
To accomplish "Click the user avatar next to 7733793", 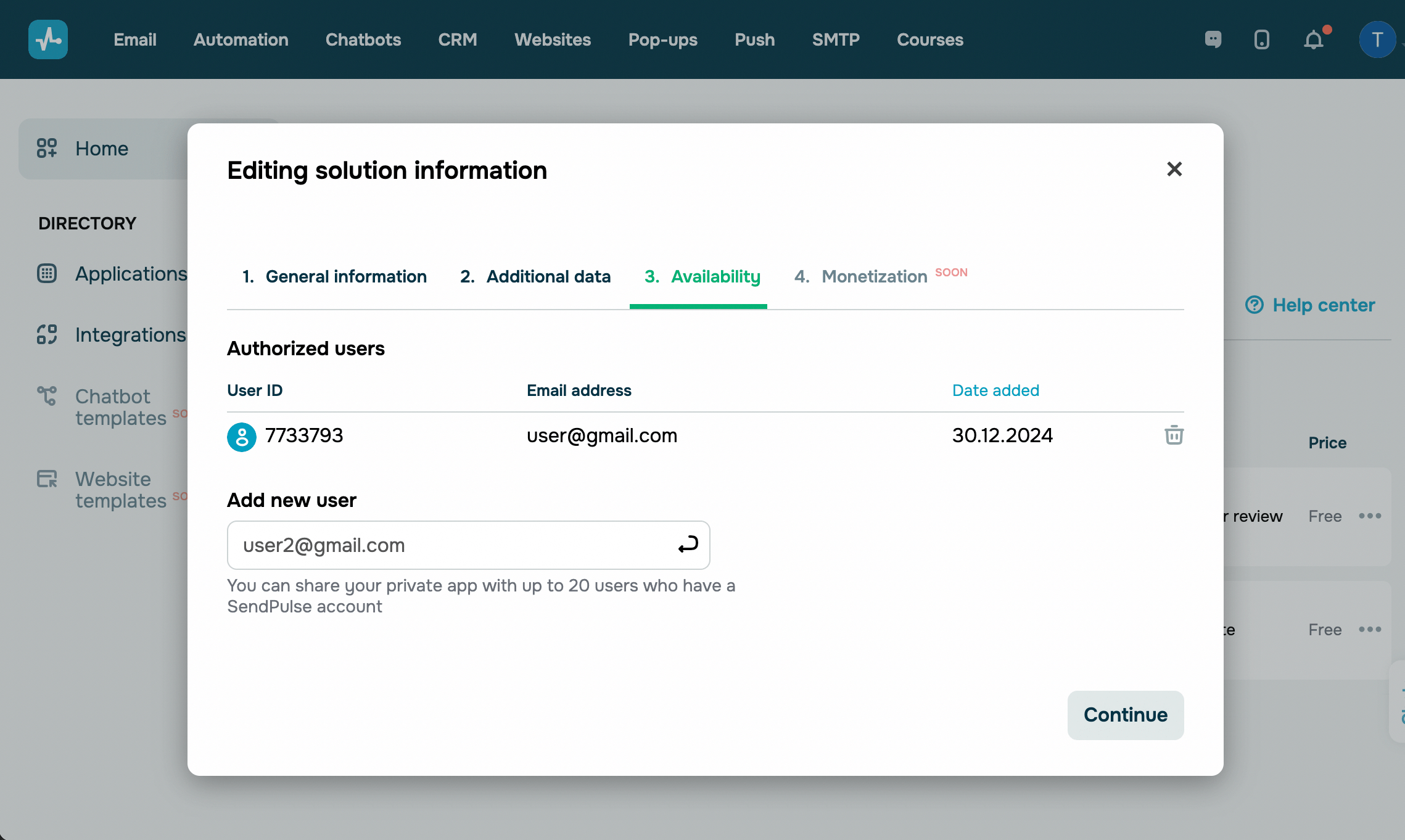I will click(x=241, y=437).
